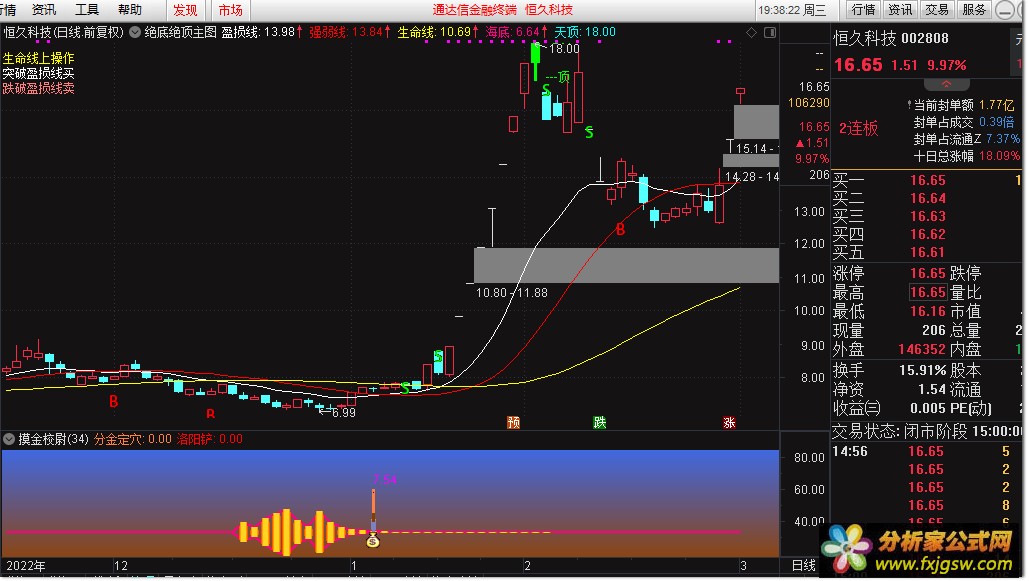
Task: Click the 6.99 low price label
Action: coord(343,413)
